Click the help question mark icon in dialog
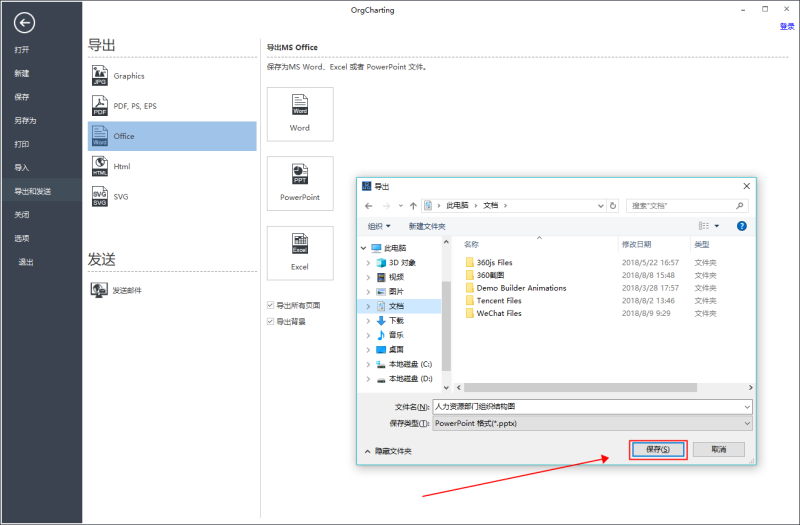Image resolution: width=800 pixels, height=525 pixels. pyautogui.click(x=741, y=226)
